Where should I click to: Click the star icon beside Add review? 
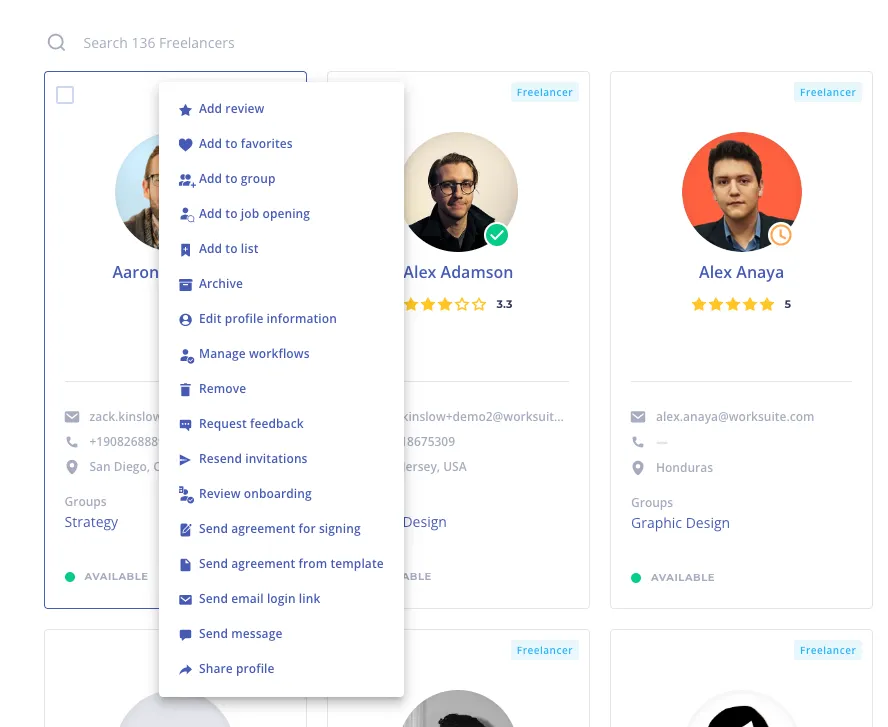click(185, 110)
